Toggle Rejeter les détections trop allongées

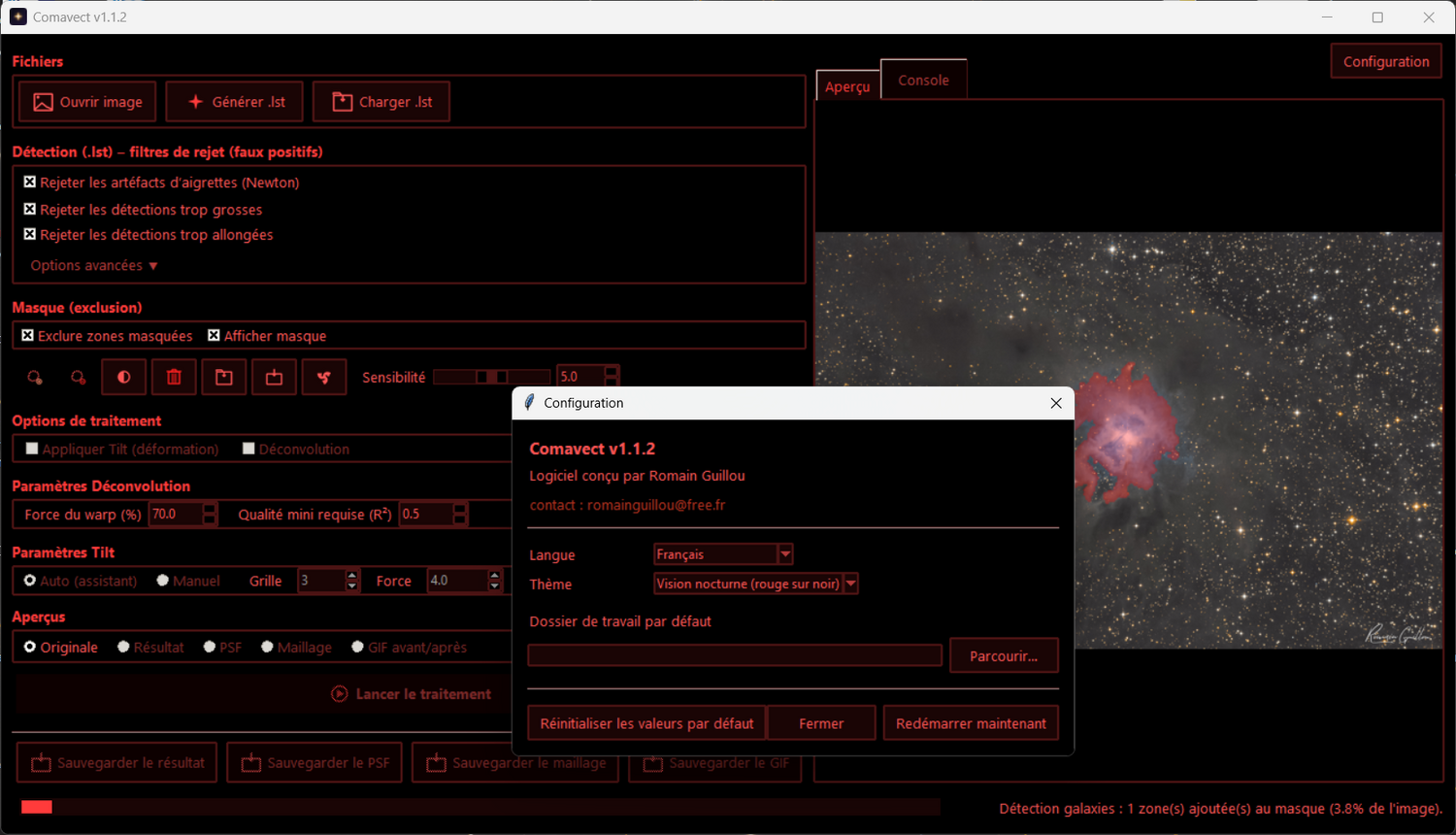click(30, 234)
